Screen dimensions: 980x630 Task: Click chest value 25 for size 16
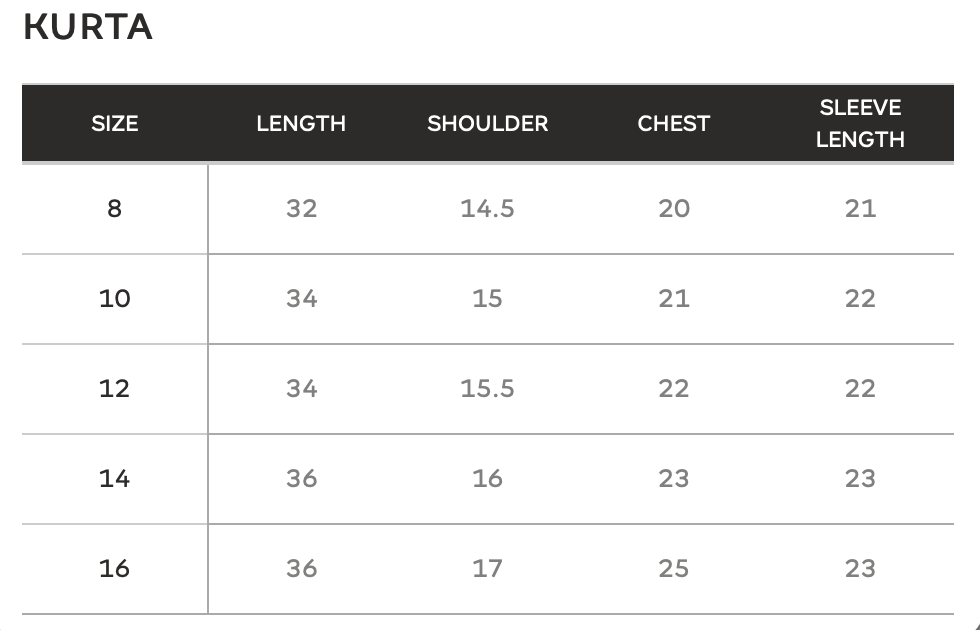pos(674,568)
